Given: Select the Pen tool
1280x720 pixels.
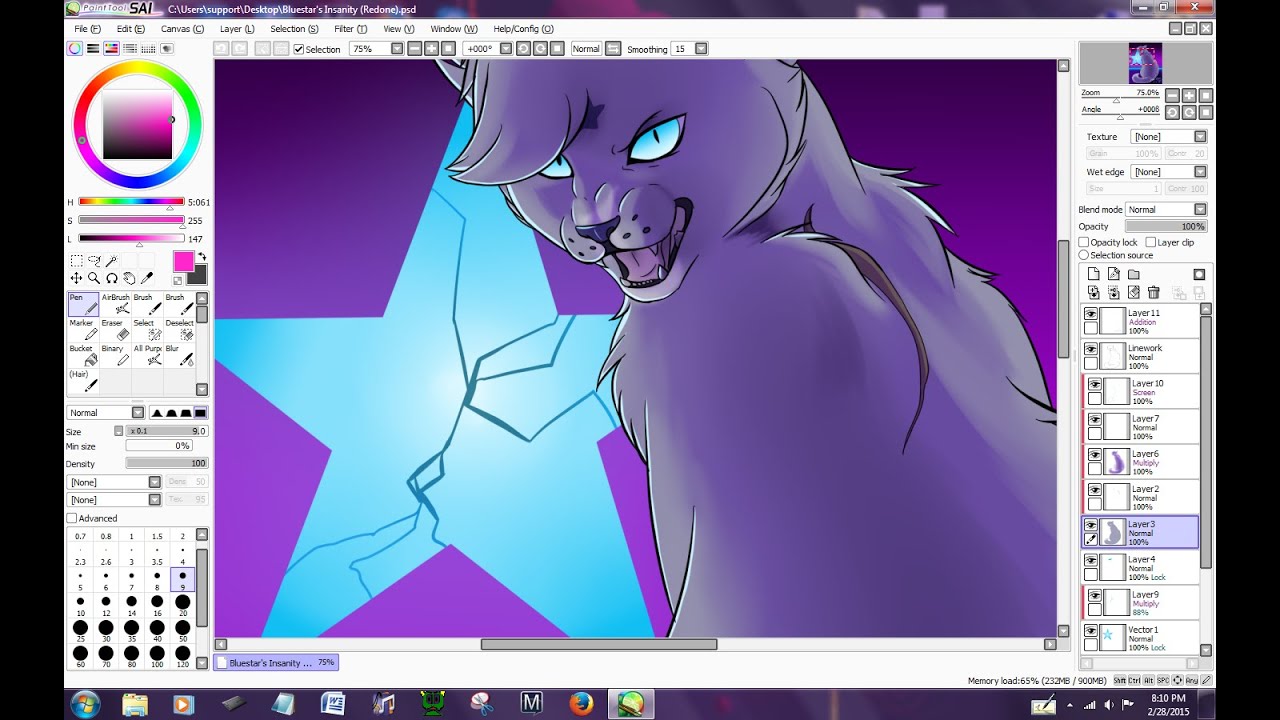Looking at the screenshot, I should 83,304.
